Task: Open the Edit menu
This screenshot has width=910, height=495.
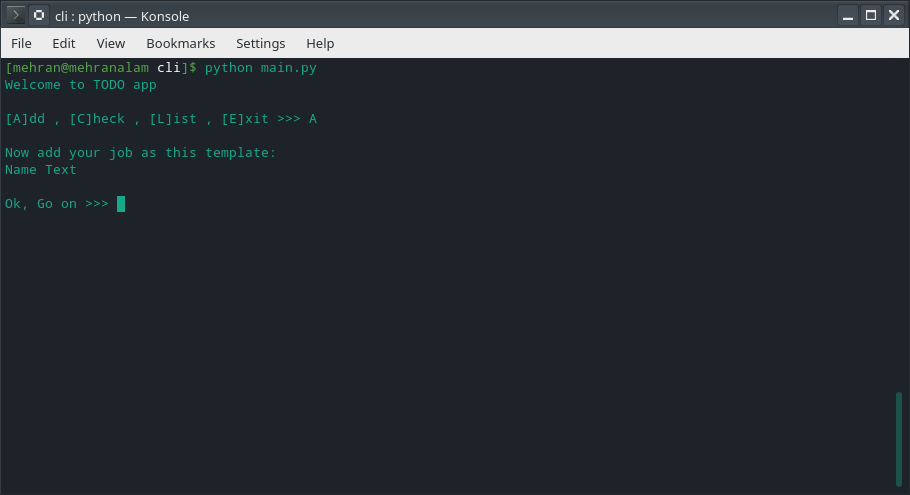Action: point(63,44)
